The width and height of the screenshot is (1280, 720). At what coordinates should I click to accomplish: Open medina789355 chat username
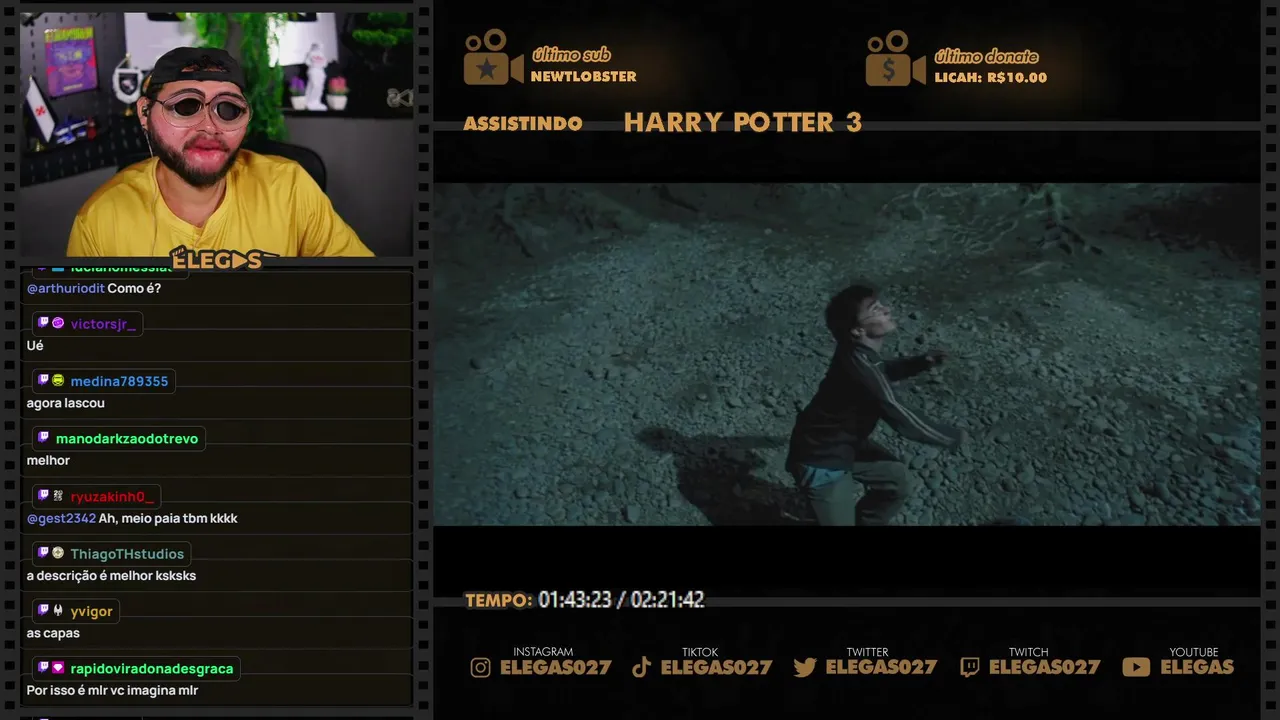tap(119, 381)
